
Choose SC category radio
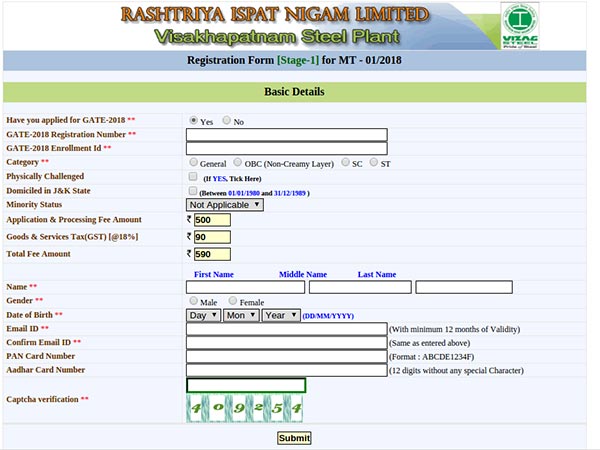346,162
